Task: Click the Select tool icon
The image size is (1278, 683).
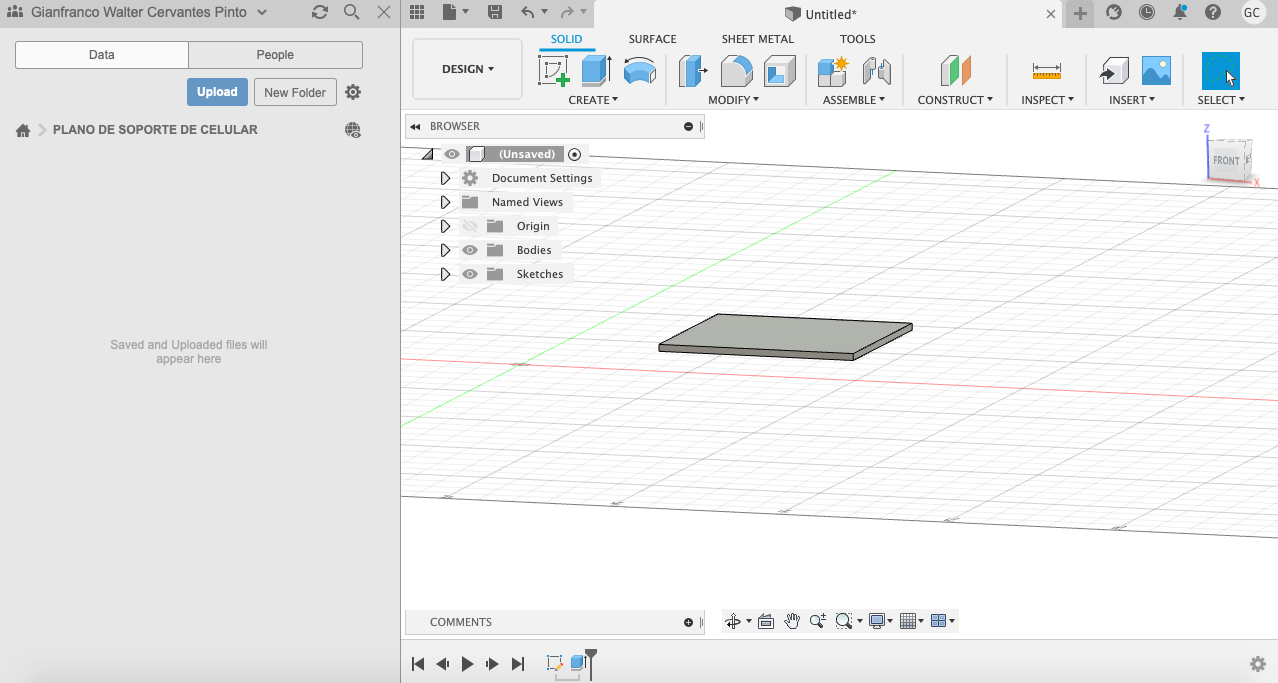Action: [x=1221, y=71]
